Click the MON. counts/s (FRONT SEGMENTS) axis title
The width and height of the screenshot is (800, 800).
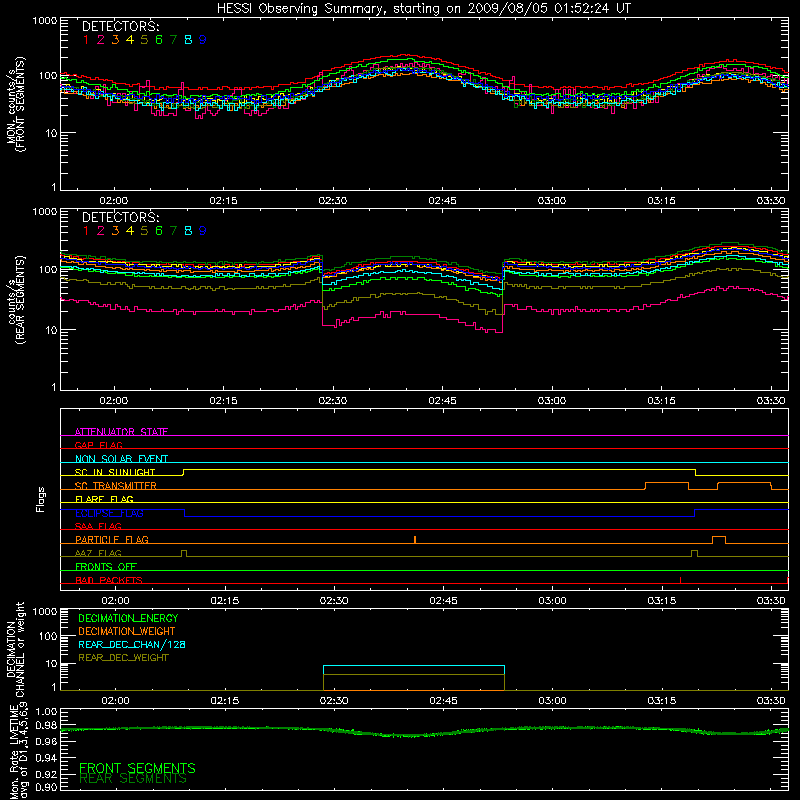pos(15,104)
